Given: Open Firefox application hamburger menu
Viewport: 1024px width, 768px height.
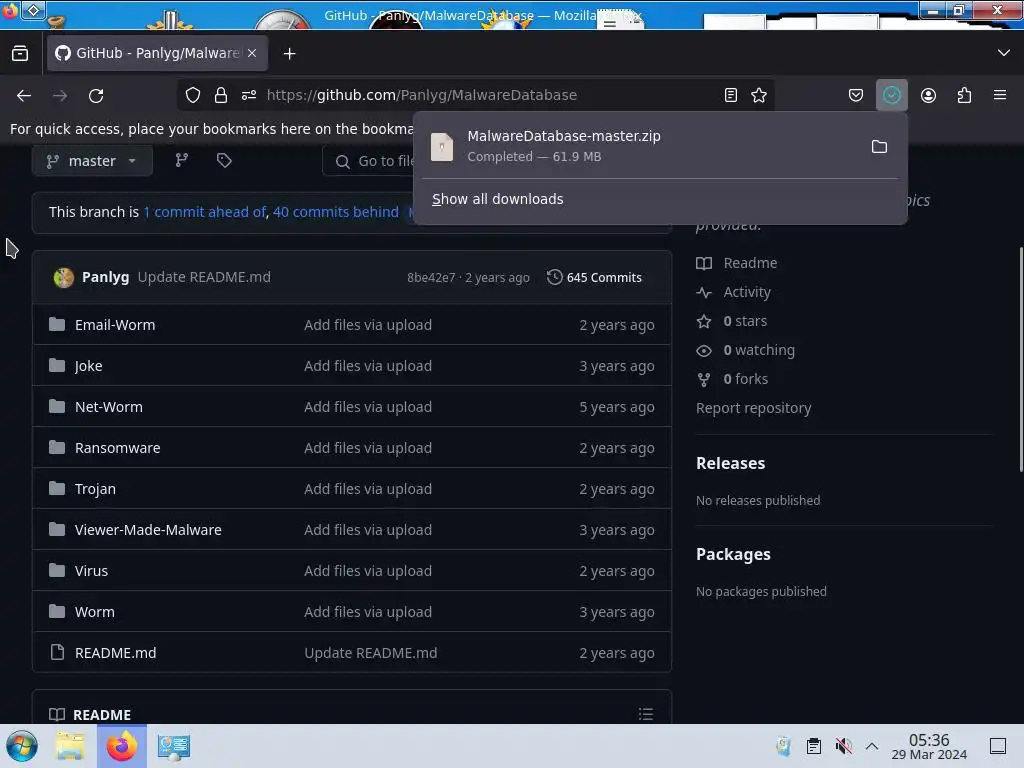Looking at the screenshot, I should tap(1000, 95).
